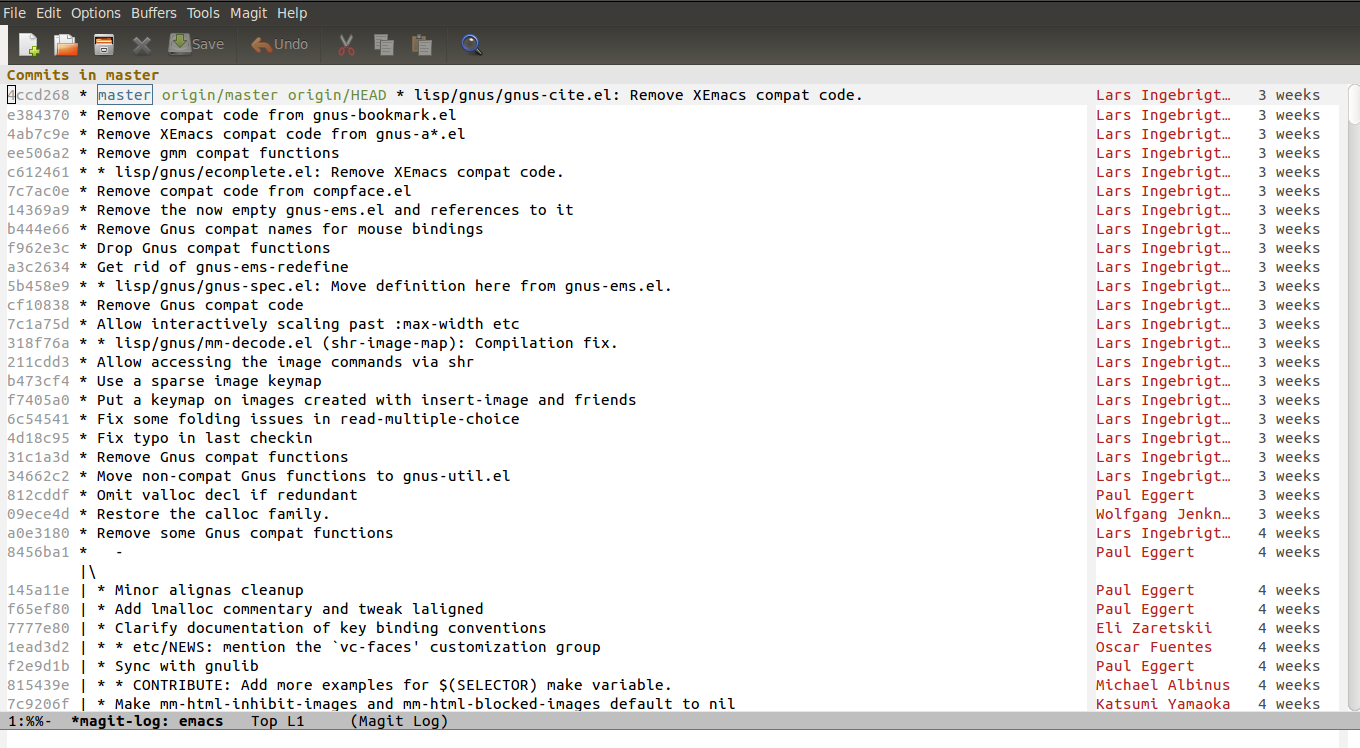Screen dimensions: 1360x748
Task: Select 'Fix typo in last checkin' commit
Action: pos(204,438)
